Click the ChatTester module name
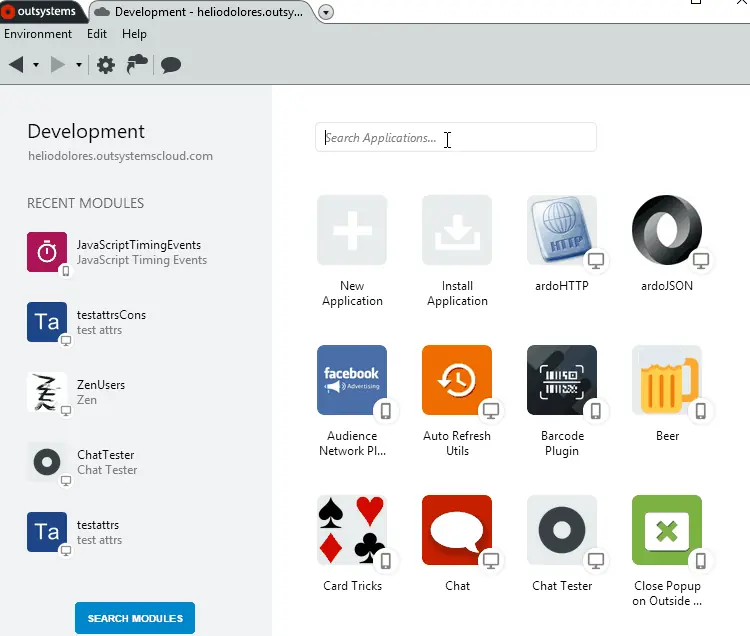This screenshot has width=750, height=636. (105, 454)
